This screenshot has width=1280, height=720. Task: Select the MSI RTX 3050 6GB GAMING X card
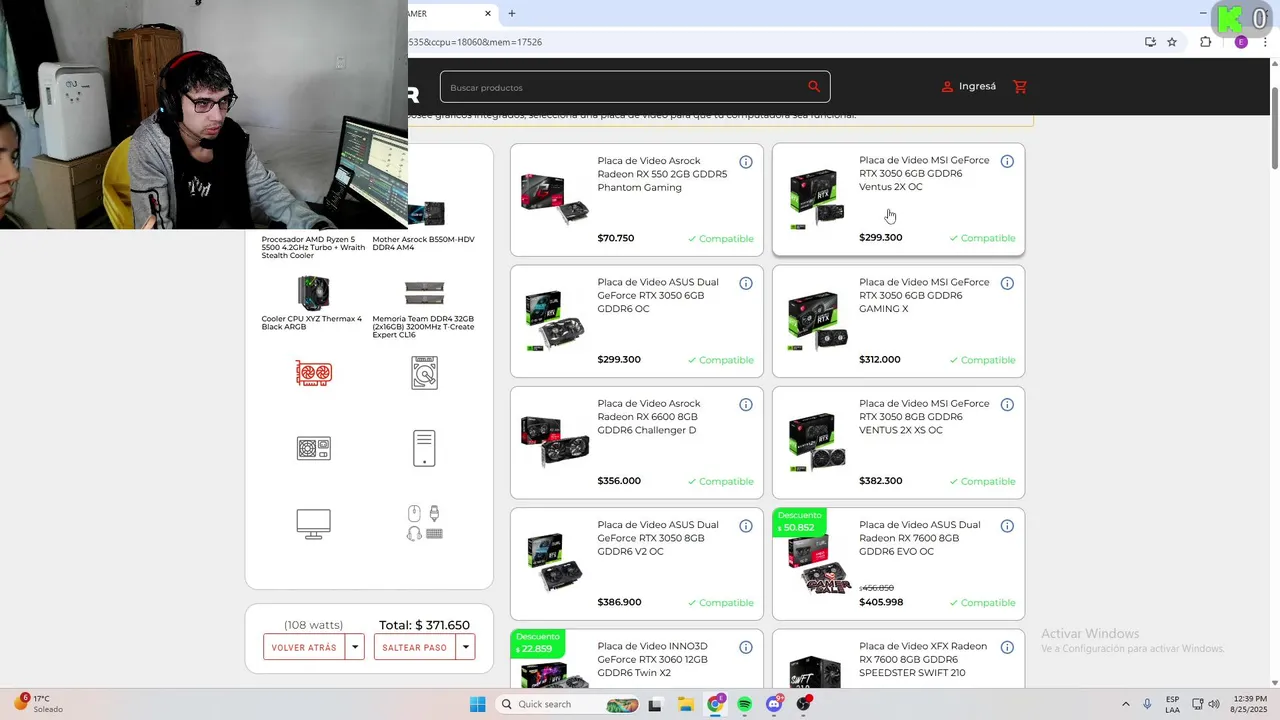pos(898,321)
